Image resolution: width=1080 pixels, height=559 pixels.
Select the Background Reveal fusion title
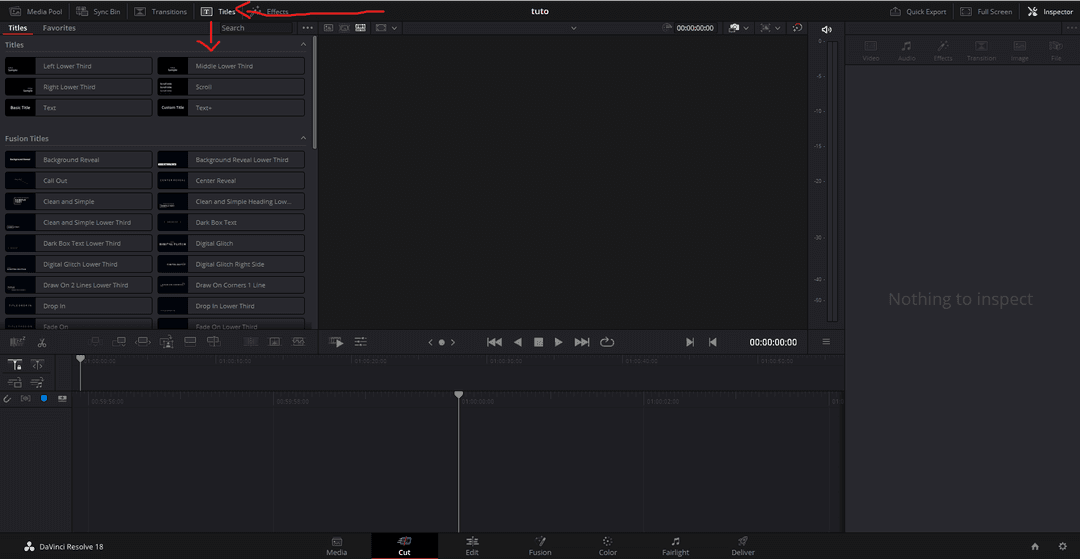[79, 160]
